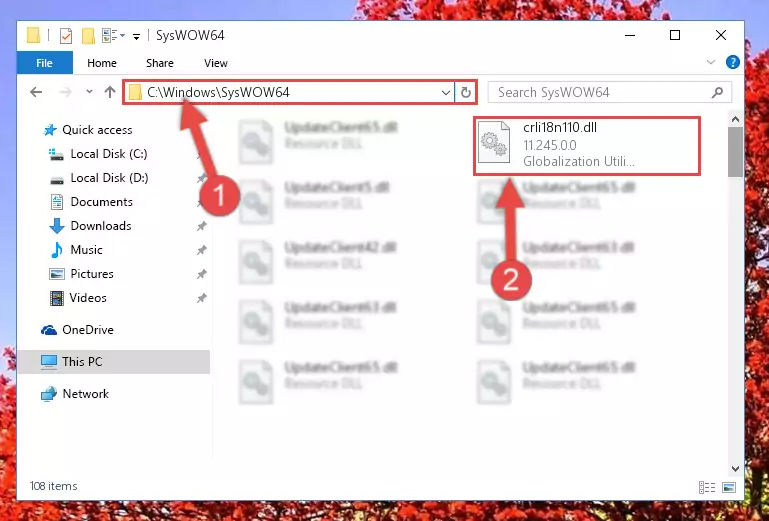The image size is (769, 521).
Task: Minimize the SysWOW64 window
Action: pyautogui.click(x=630, y=35)
